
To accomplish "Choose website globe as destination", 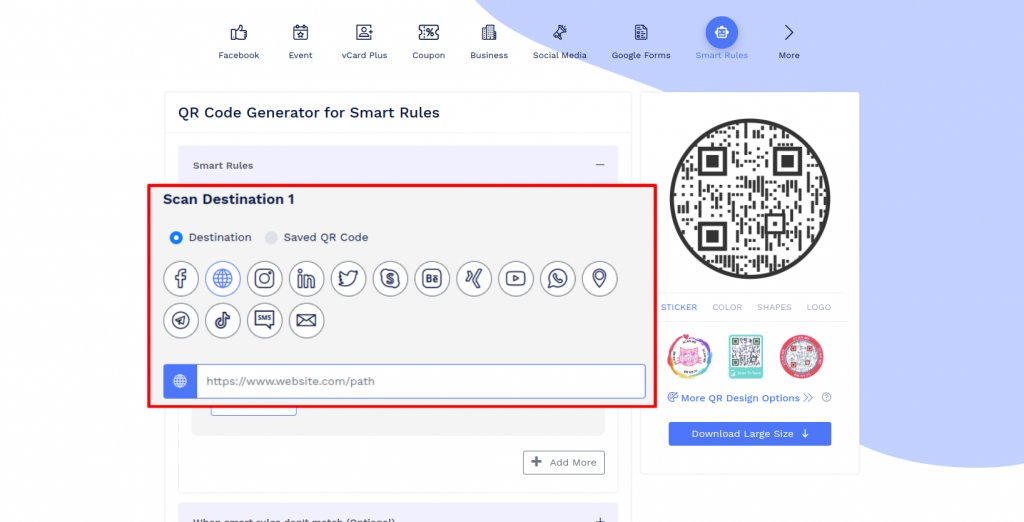I will [x=223, y=278].
